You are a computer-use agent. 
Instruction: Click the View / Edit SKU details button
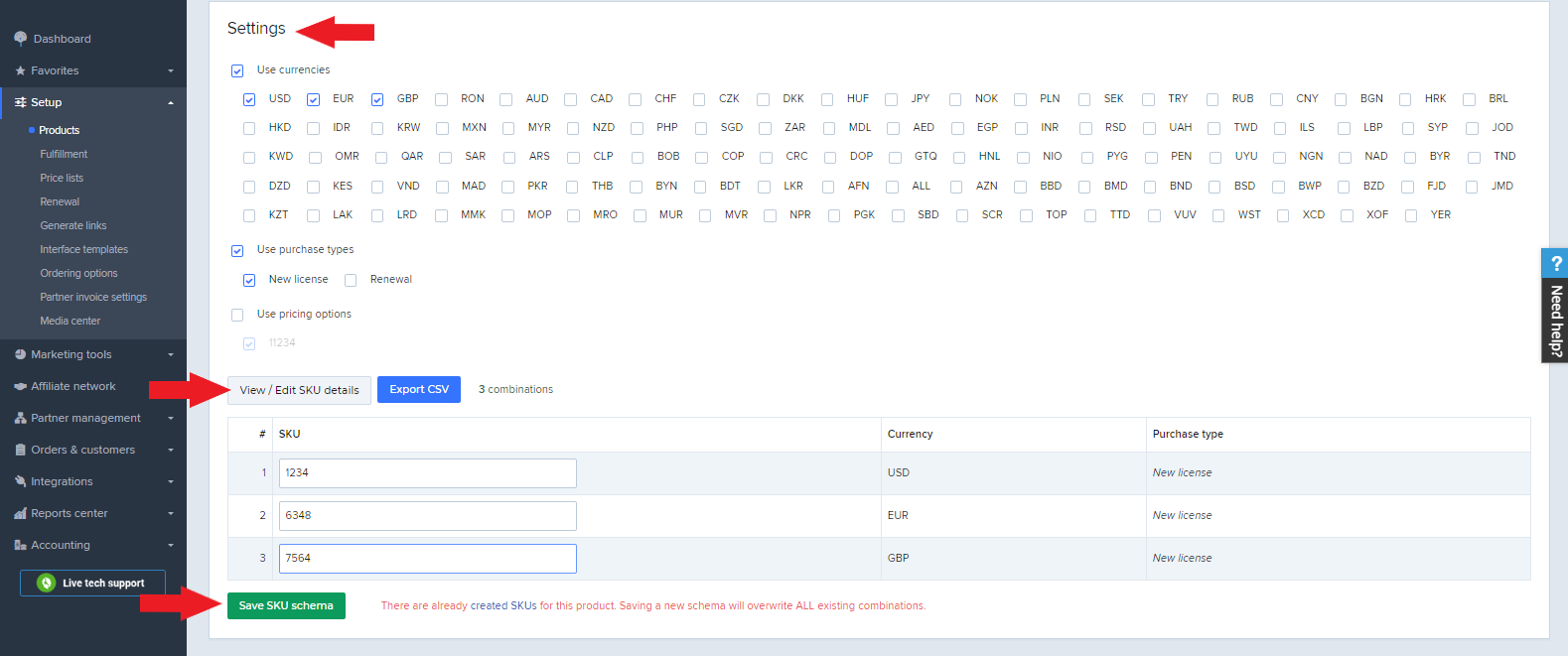click(x=299, y=390)
